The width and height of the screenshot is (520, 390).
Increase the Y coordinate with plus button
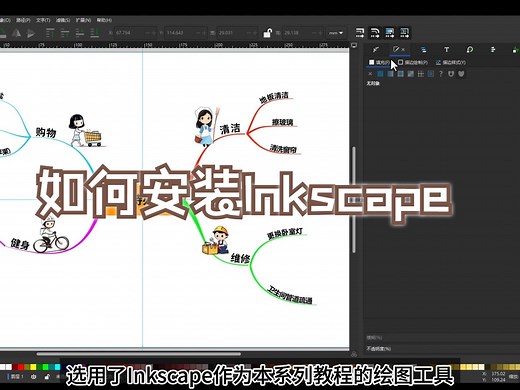(x=204, y=33)
